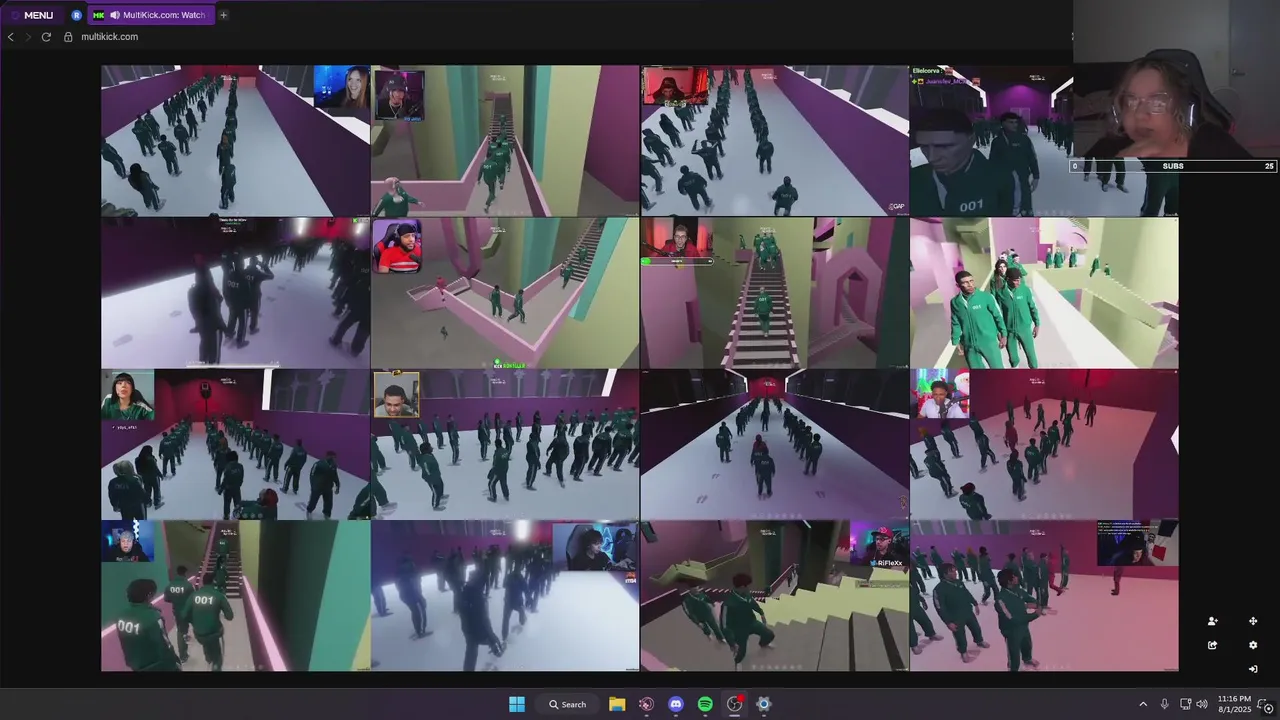1280x720 pixels.
Task: Select the RjFleXx stream tile
Action: pos(774,596)
